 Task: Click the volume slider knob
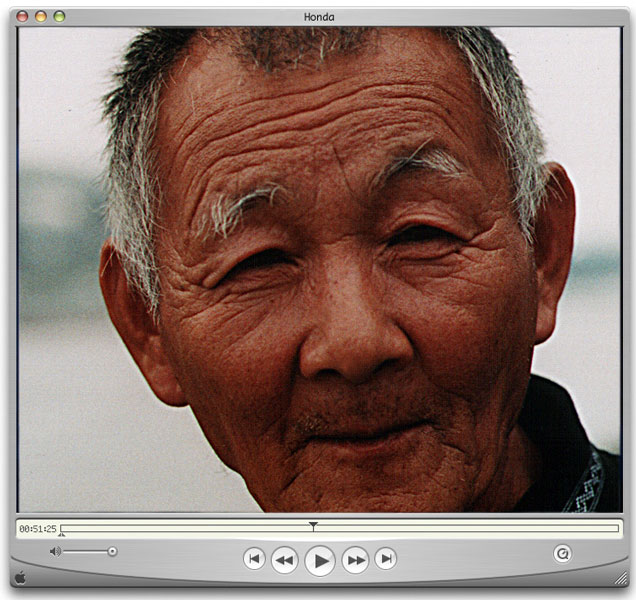[x=112, y=551]
